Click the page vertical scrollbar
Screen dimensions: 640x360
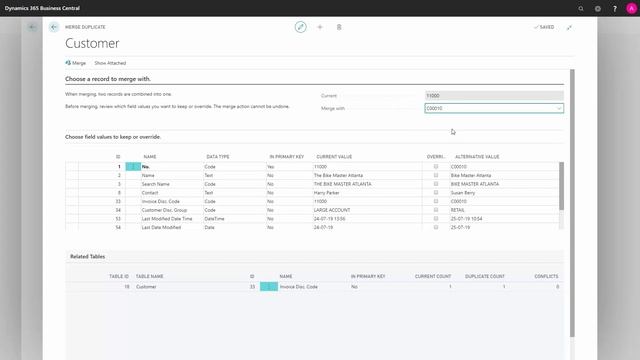[x=572, y=203]
